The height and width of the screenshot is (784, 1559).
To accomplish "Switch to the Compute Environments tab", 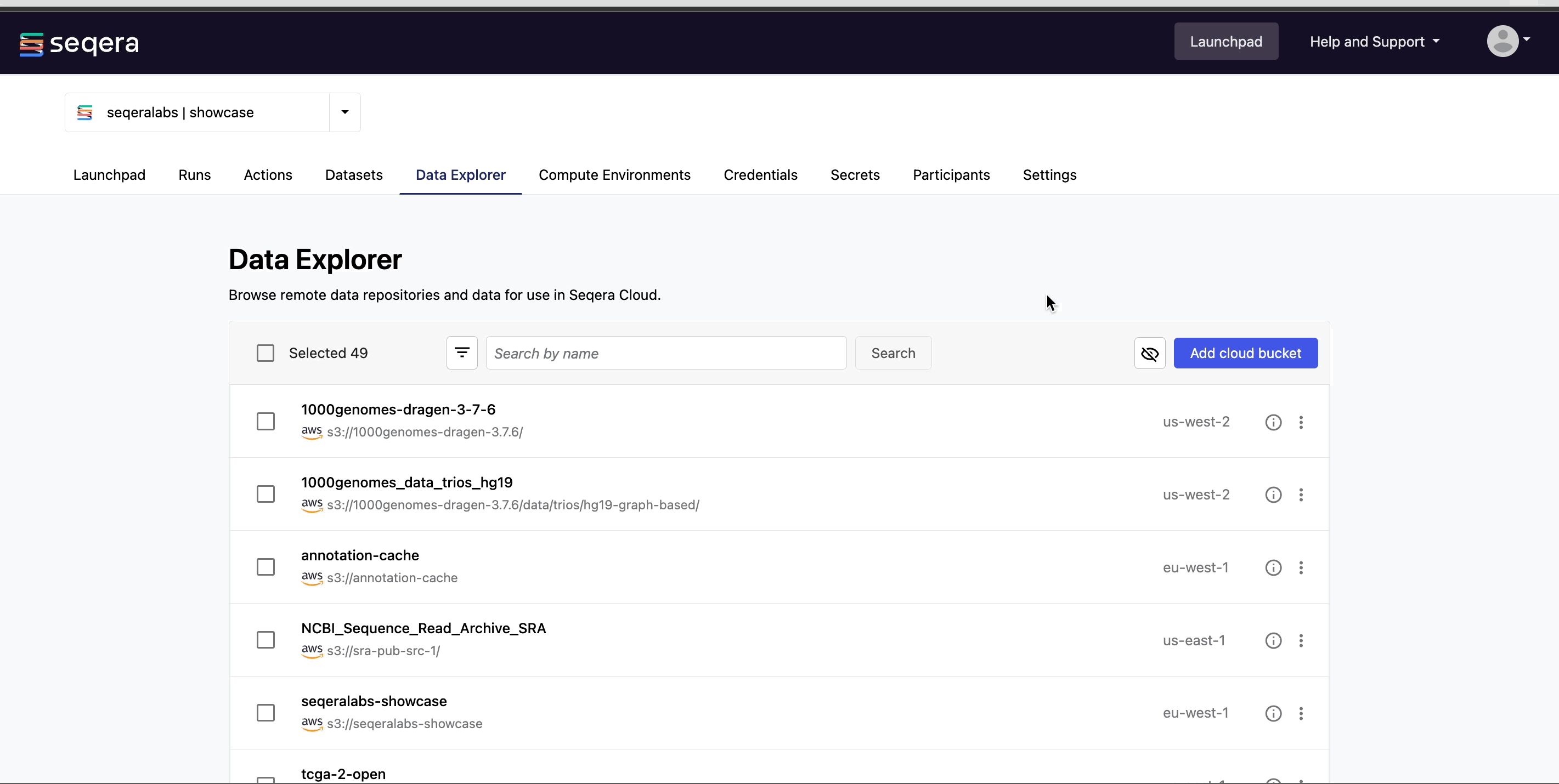I will coord(614,175).
